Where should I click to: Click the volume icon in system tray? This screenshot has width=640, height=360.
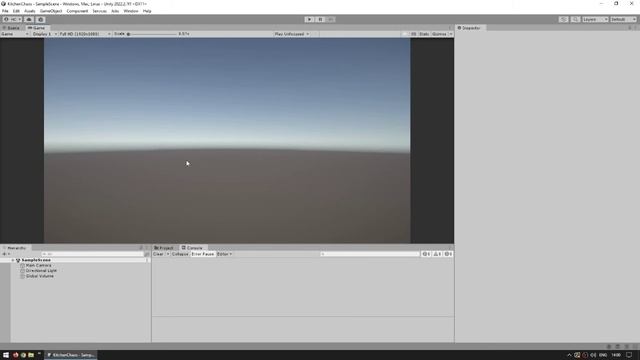593,355
